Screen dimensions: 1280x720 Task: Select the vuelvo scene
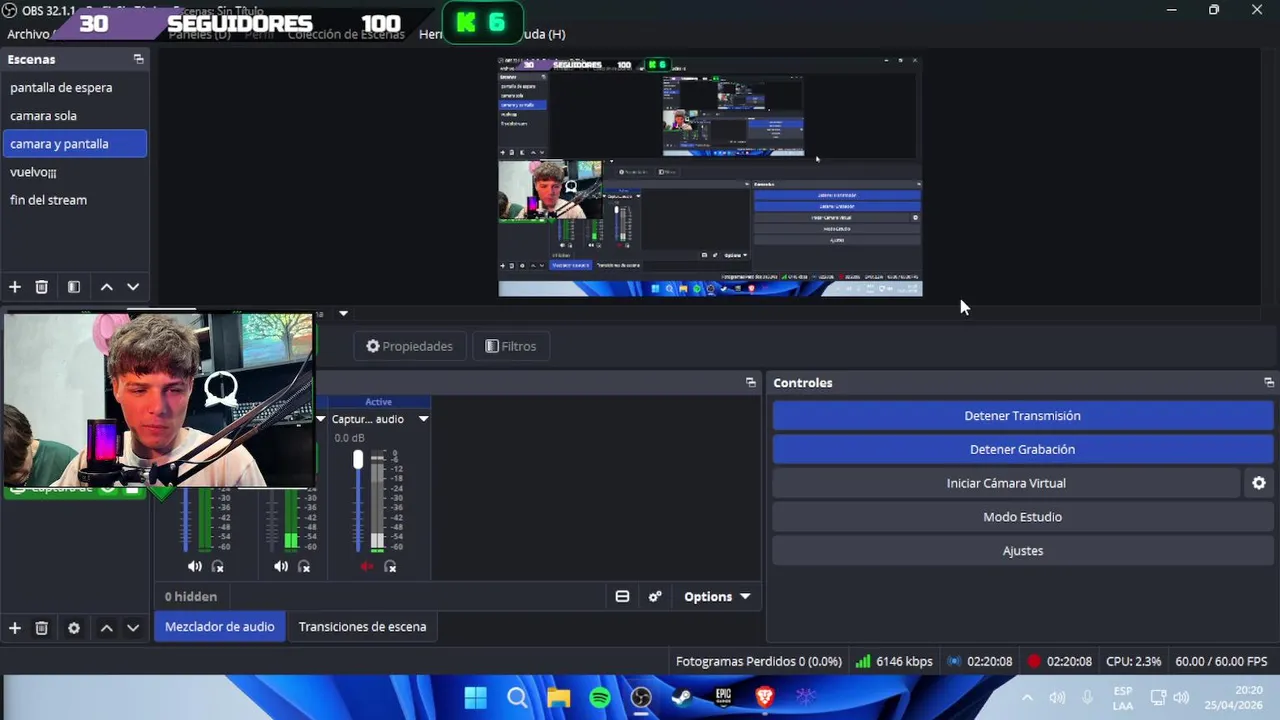click(x=75, y=171)
